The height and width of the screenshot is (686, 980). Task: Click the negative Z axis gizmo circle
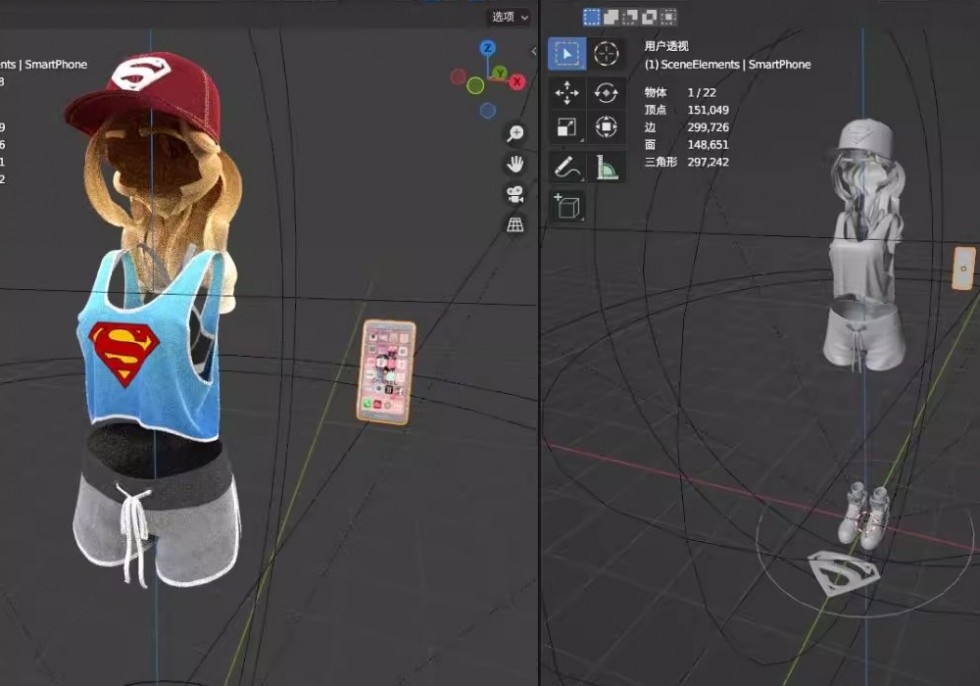tap(488, 111)
